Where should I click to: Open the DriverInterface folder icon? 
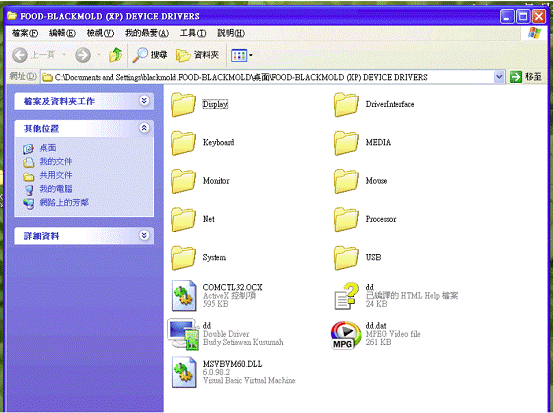(x=346, y=104)
